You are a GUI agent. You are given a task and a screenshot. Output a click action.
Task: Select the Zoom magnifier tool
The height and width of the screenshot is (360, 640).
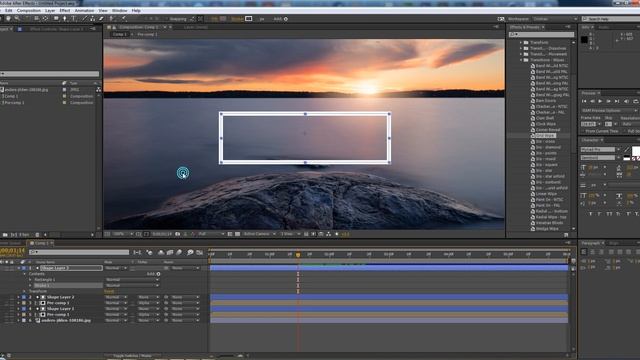17,19
